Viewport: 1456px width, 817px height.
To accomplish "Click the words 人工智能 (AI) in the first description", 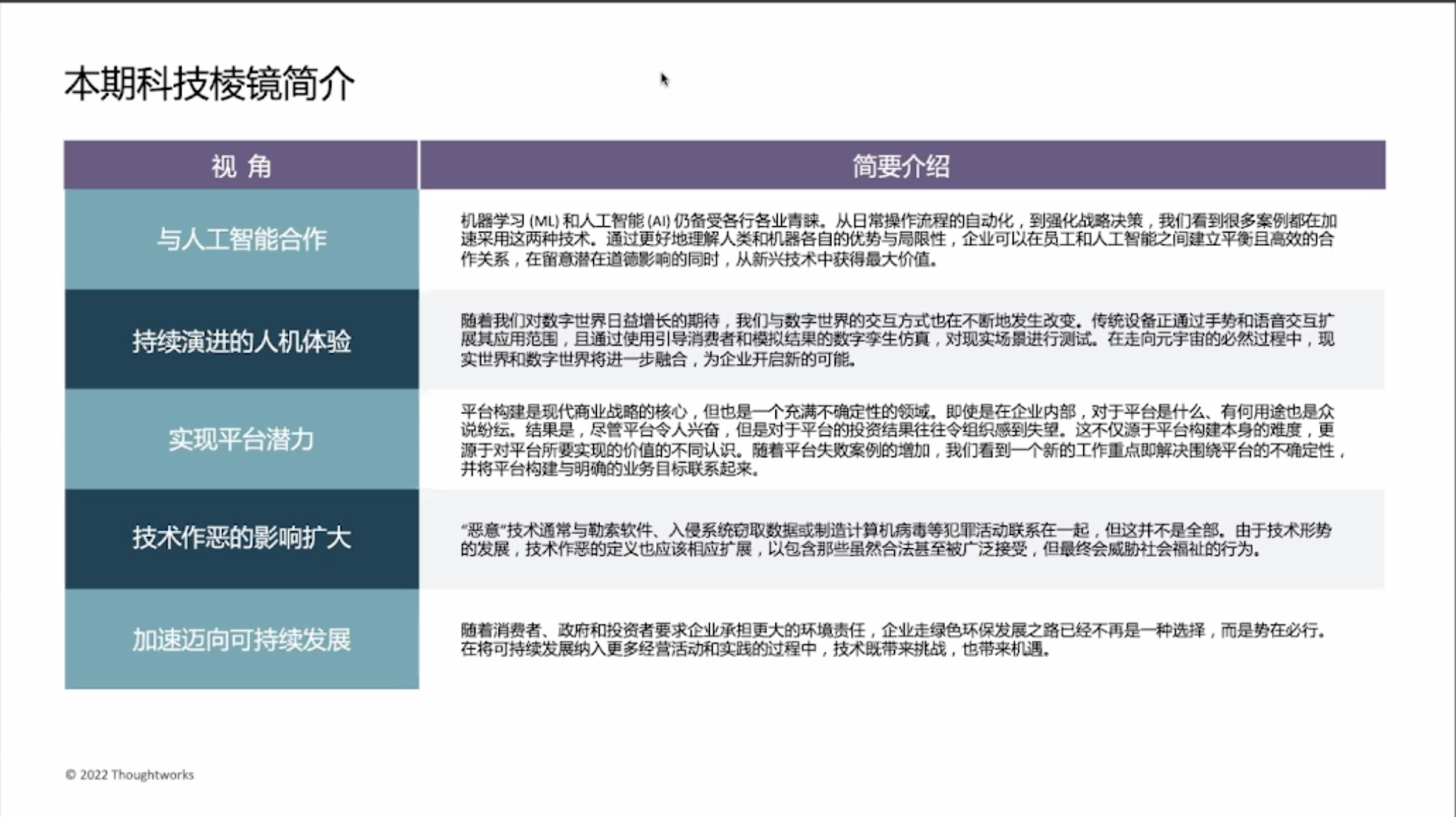I will pyautogui.click(x=625, y=221).
